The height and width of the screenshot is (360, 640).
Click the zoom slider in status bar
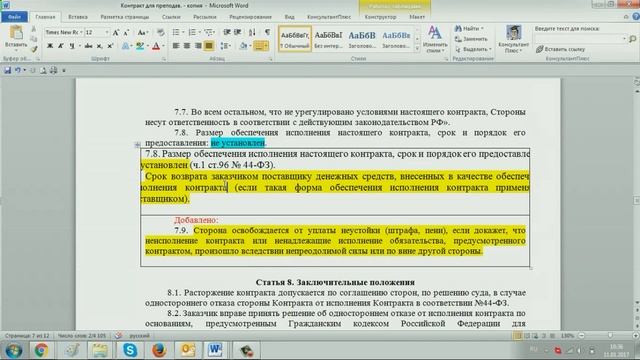(610, 336)
